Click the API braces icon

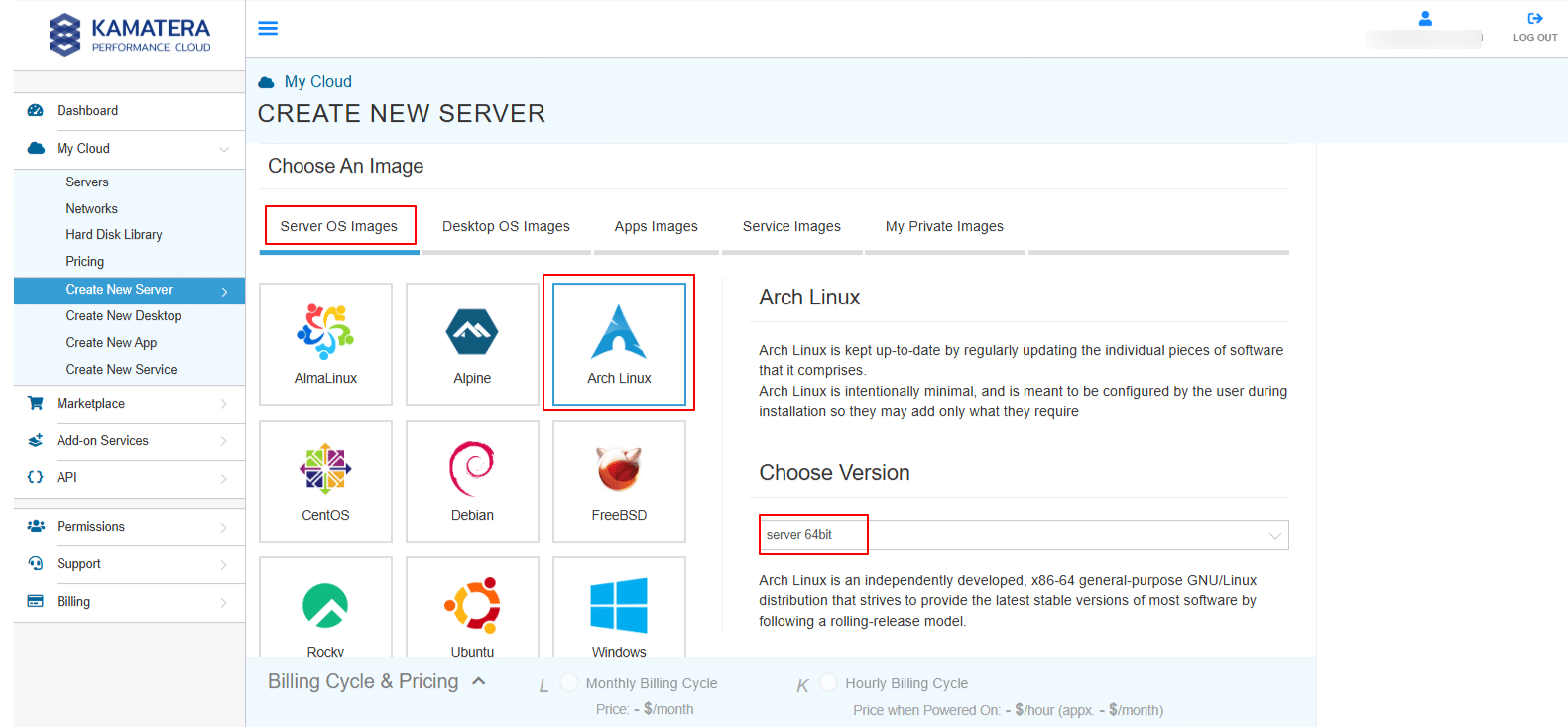(36, 477)
